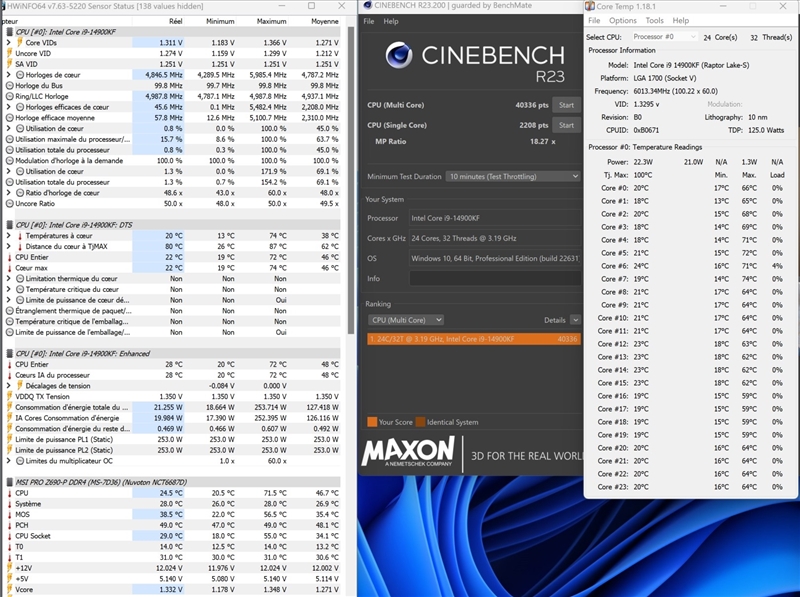Click the icon beside Horloge efficace moyenne
The height and width of the screenshot is (597, 800).
tap(9, 117)
